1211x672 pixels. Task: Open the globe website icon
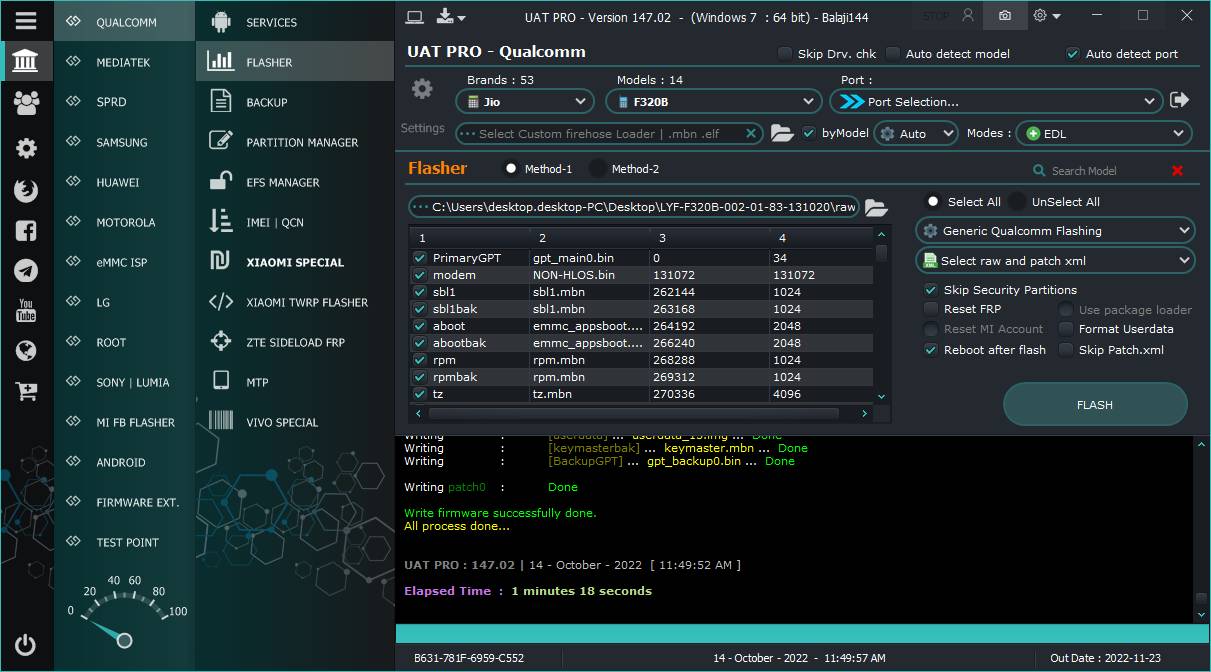click(x=26, y=351)
